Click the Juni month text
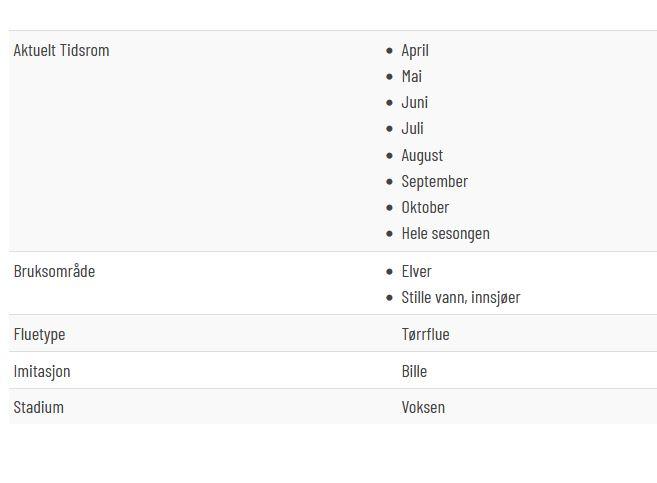 [414, 103]
